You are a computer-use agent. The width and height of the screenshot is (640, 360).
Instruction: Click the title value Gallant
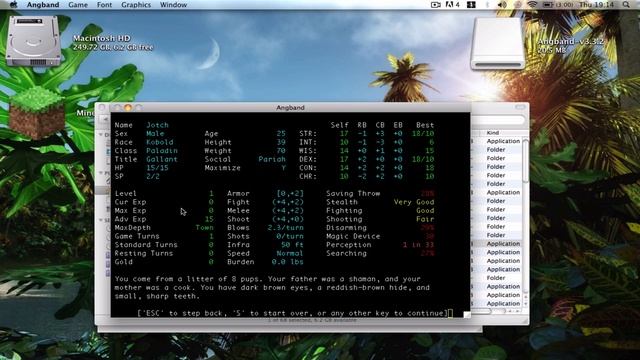162,159
